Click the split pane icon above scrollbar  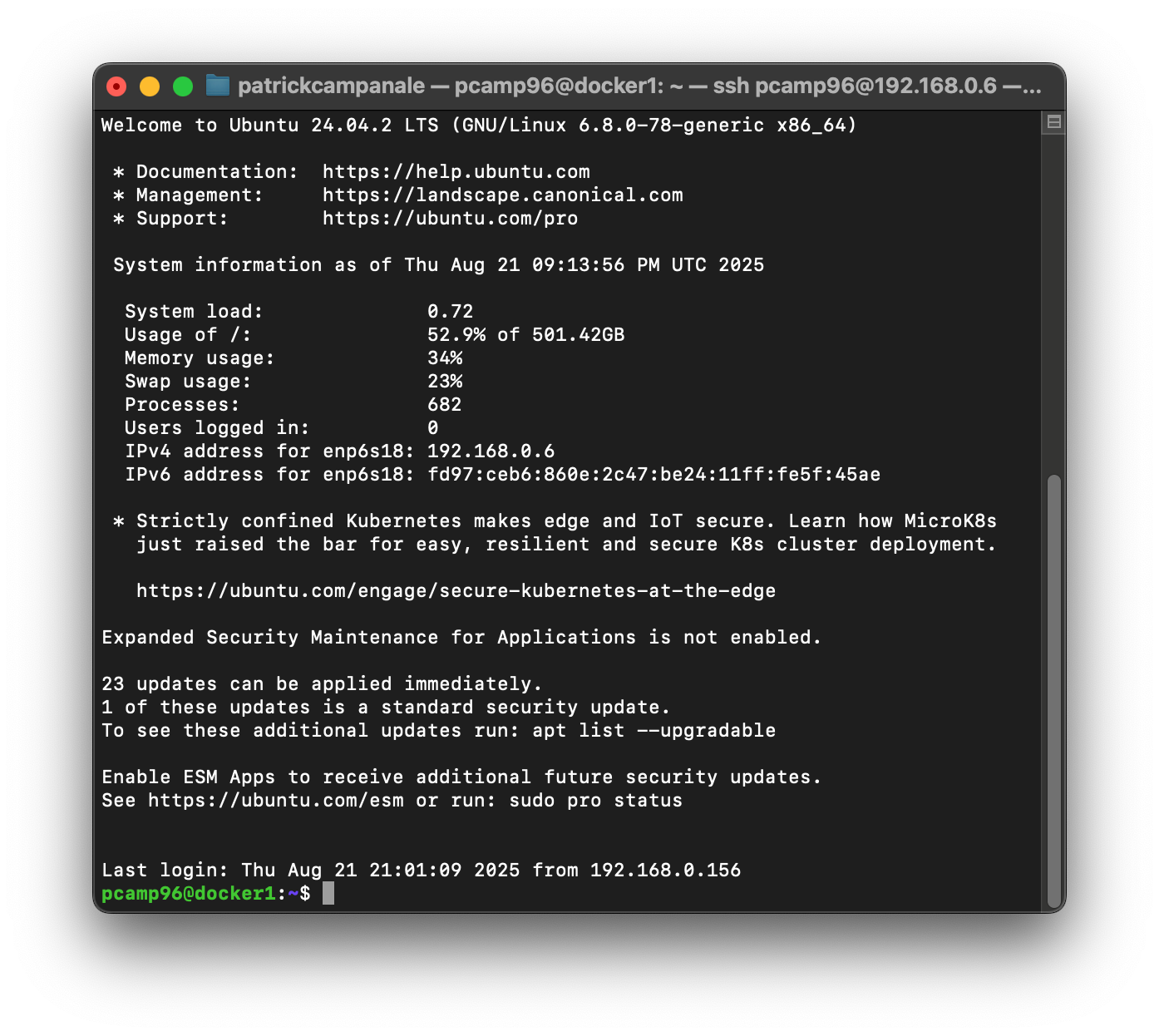pos(1053,122)
